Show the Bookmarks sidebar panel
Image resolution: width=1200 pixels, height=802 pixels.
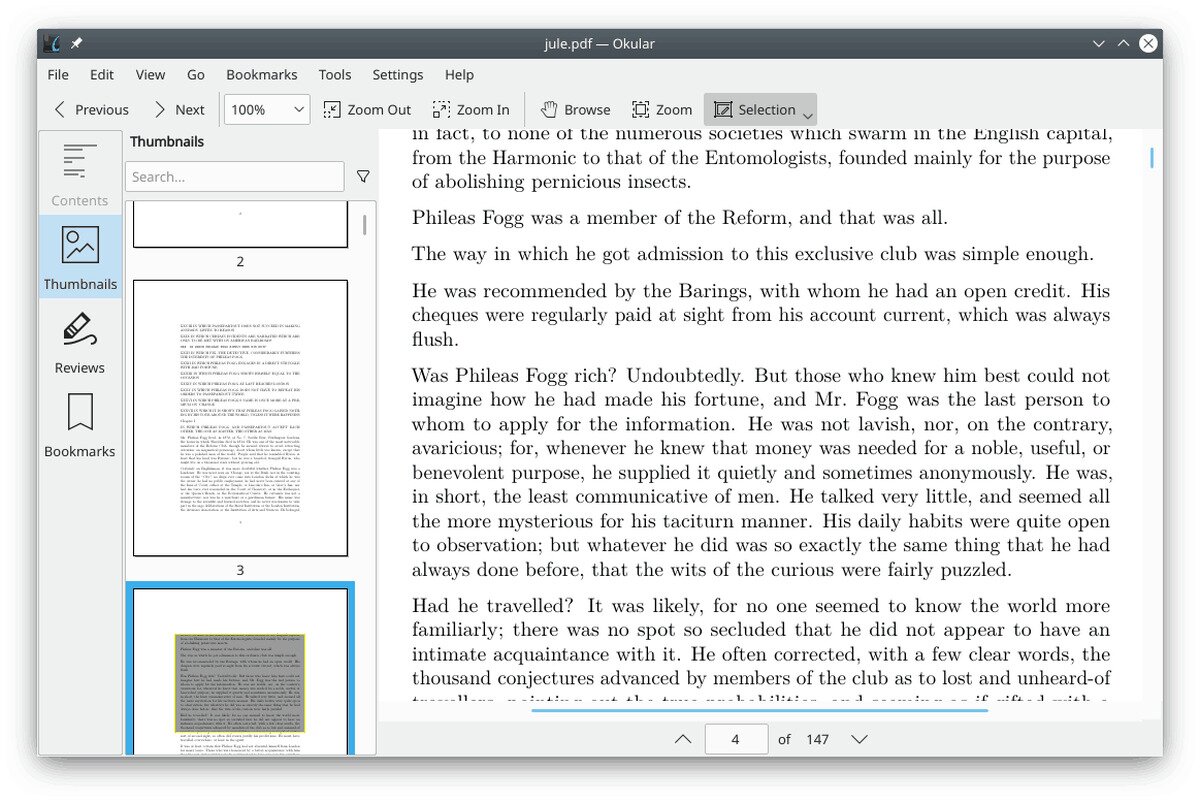point(80,426)
